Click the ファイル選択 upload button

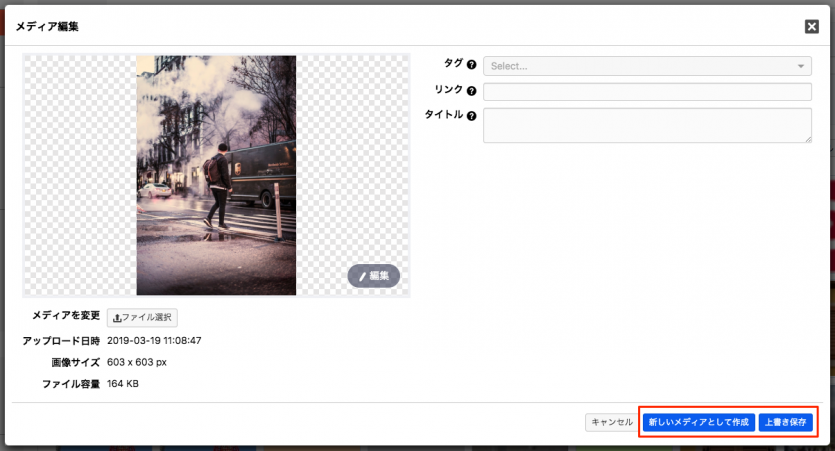(142, 318)
